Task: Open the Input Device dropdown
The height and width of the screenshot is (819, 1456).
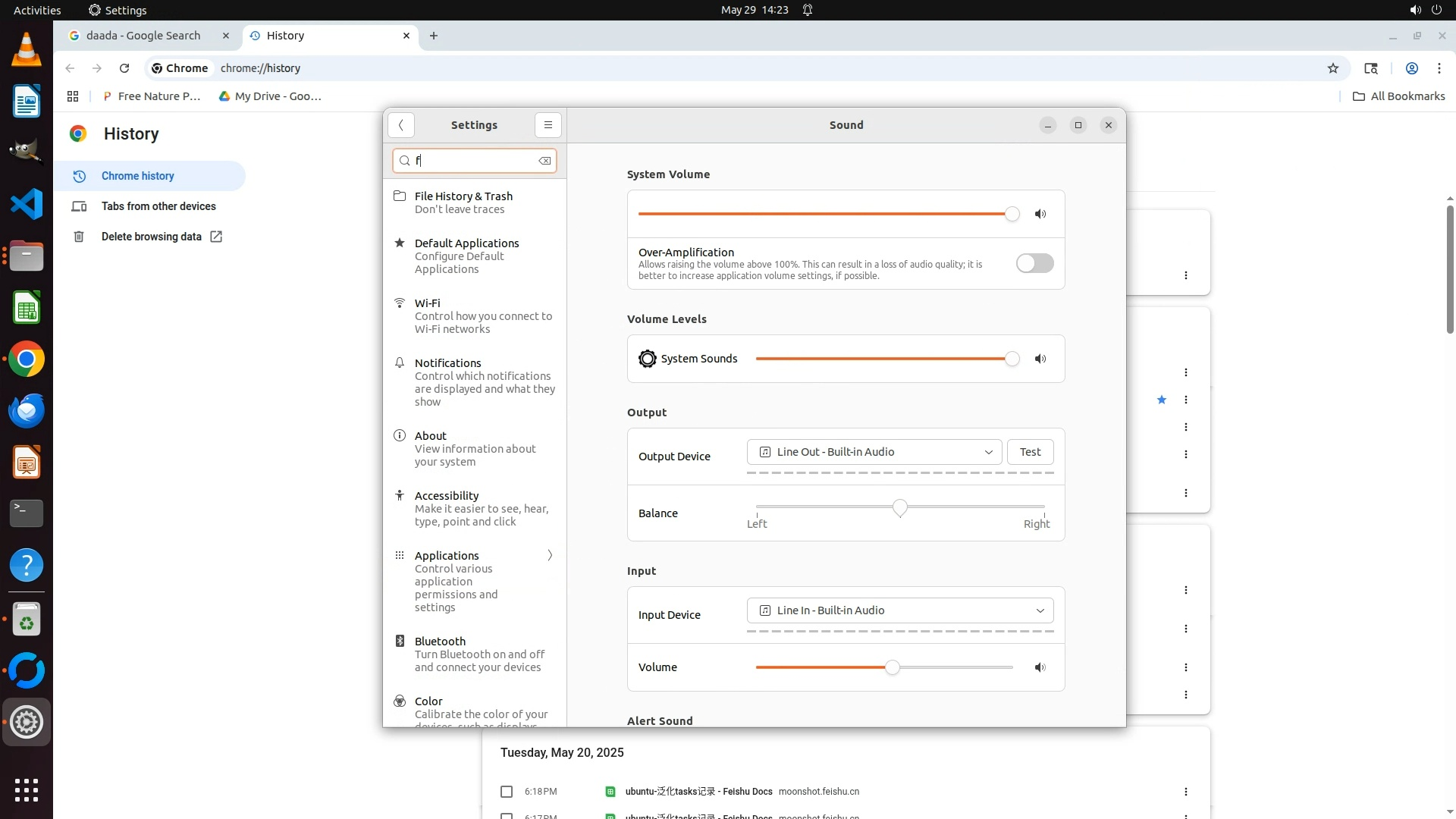Action: (x=899, y=610)
